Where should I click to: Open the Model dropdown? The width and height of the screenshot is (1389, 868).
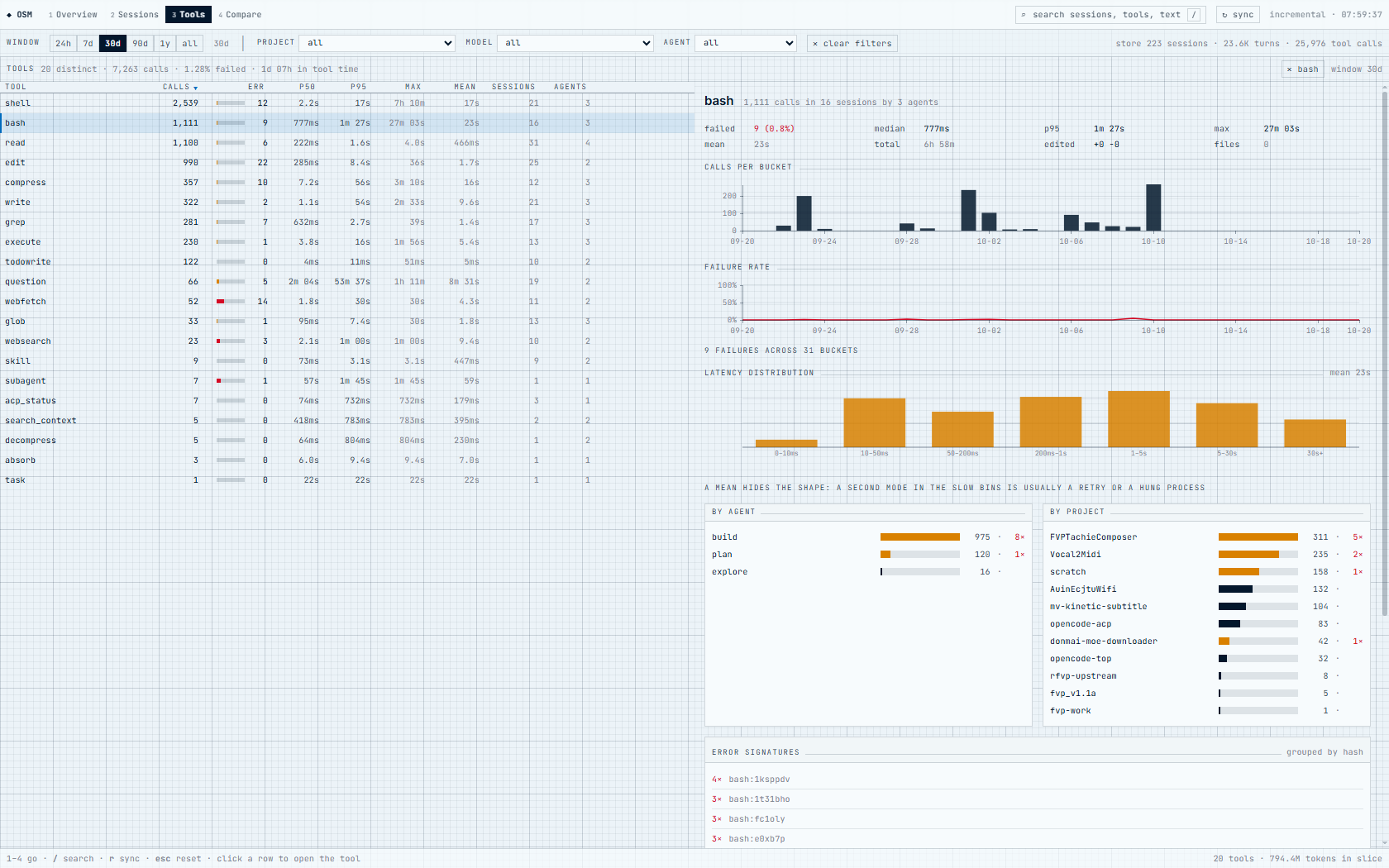click(x=575, y=43)
